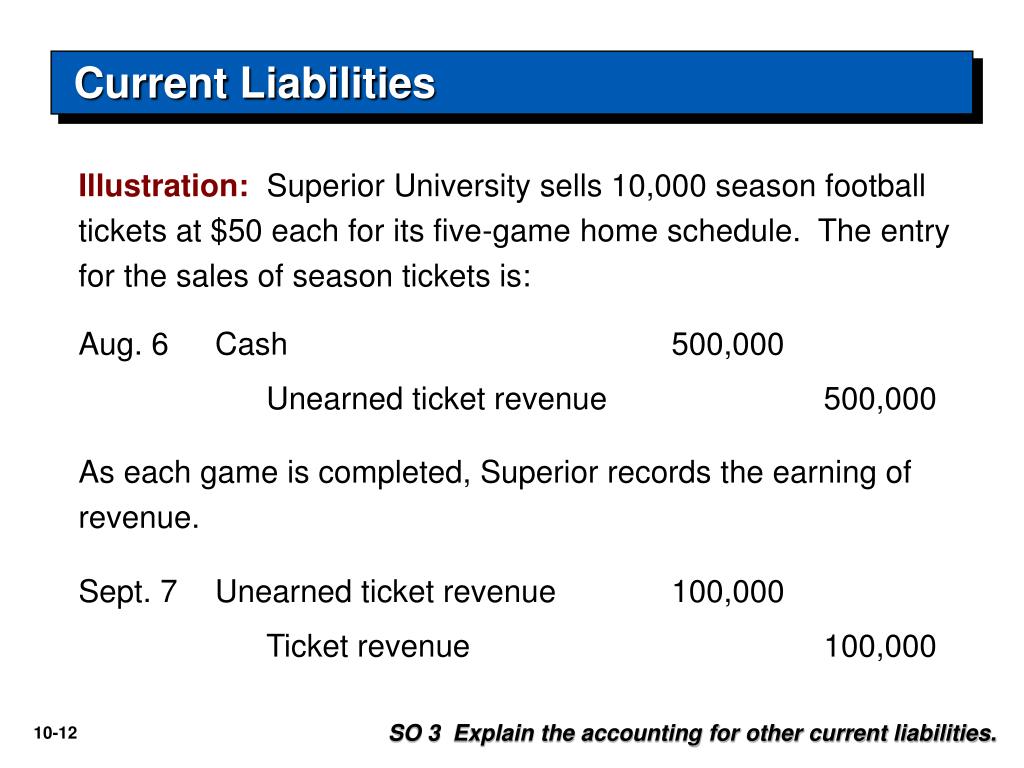Click 'for the sales of season tickets is:'
Screen dimensions: 1024x768
pos(305,276)
